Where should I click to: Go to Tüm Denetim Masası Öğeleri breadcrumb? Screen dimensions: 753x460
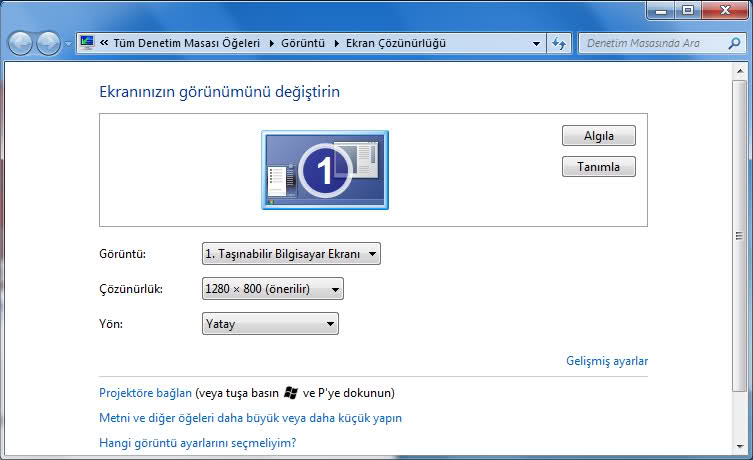tap(186, 44)
